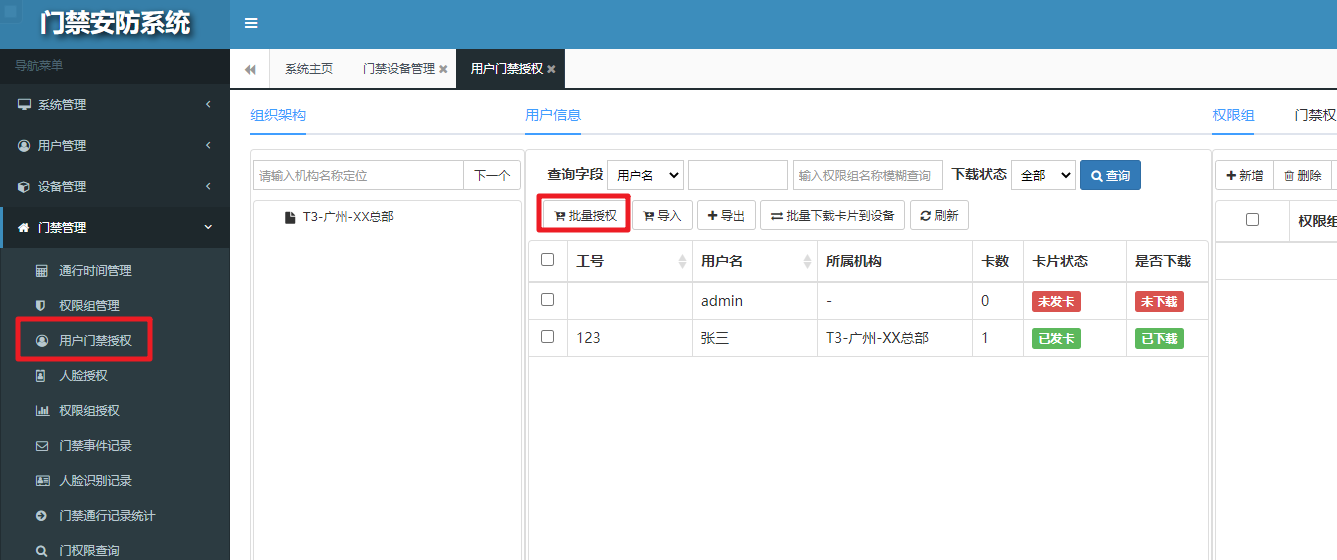Close the 门禁设备管理 tab
The height and width of the screenshot is (560, 1337).
pyautogui.click(x=443, y=69)
